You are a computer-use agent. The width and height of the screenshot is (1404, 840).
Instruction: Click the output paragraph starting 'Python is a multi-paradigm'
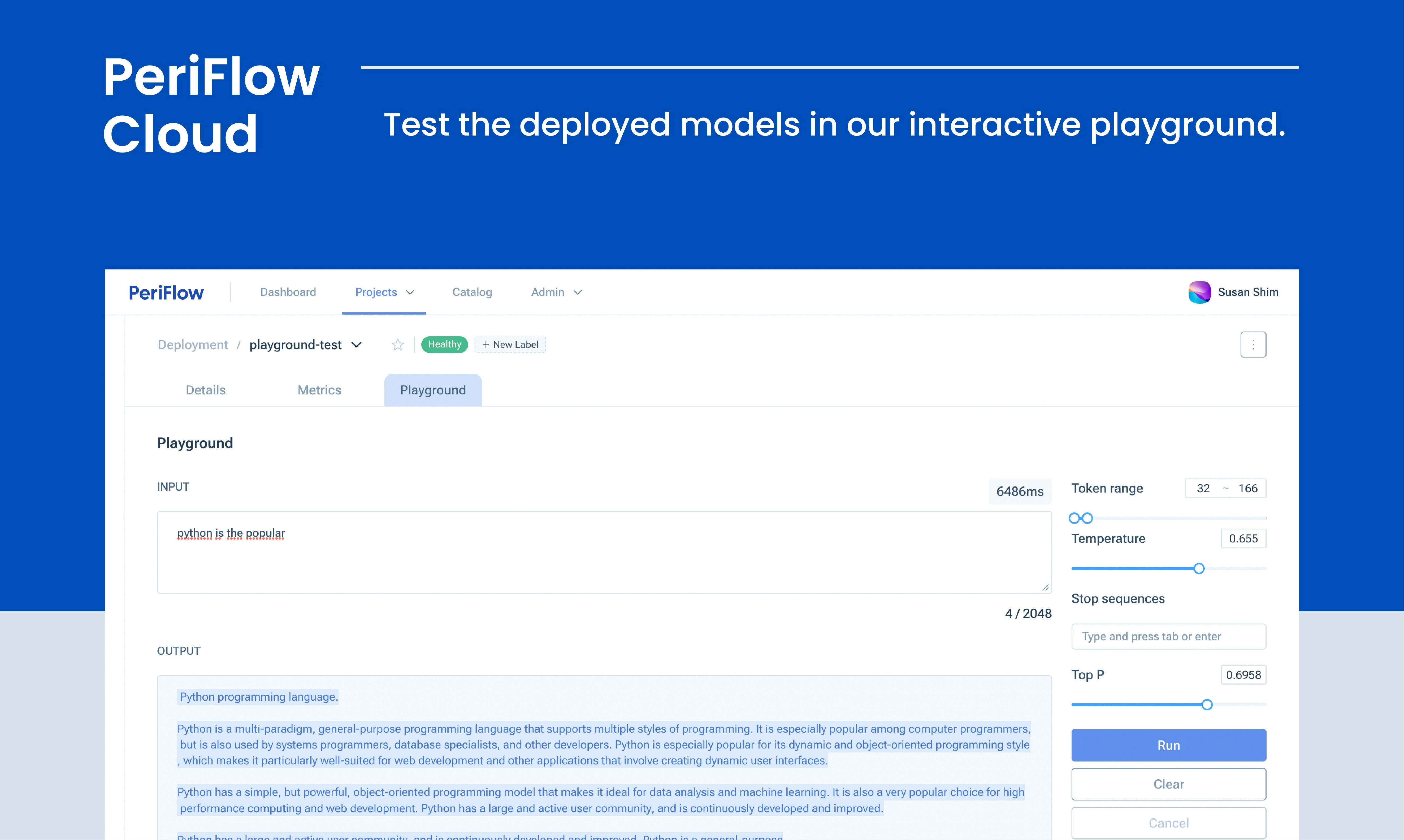[604, 745]
